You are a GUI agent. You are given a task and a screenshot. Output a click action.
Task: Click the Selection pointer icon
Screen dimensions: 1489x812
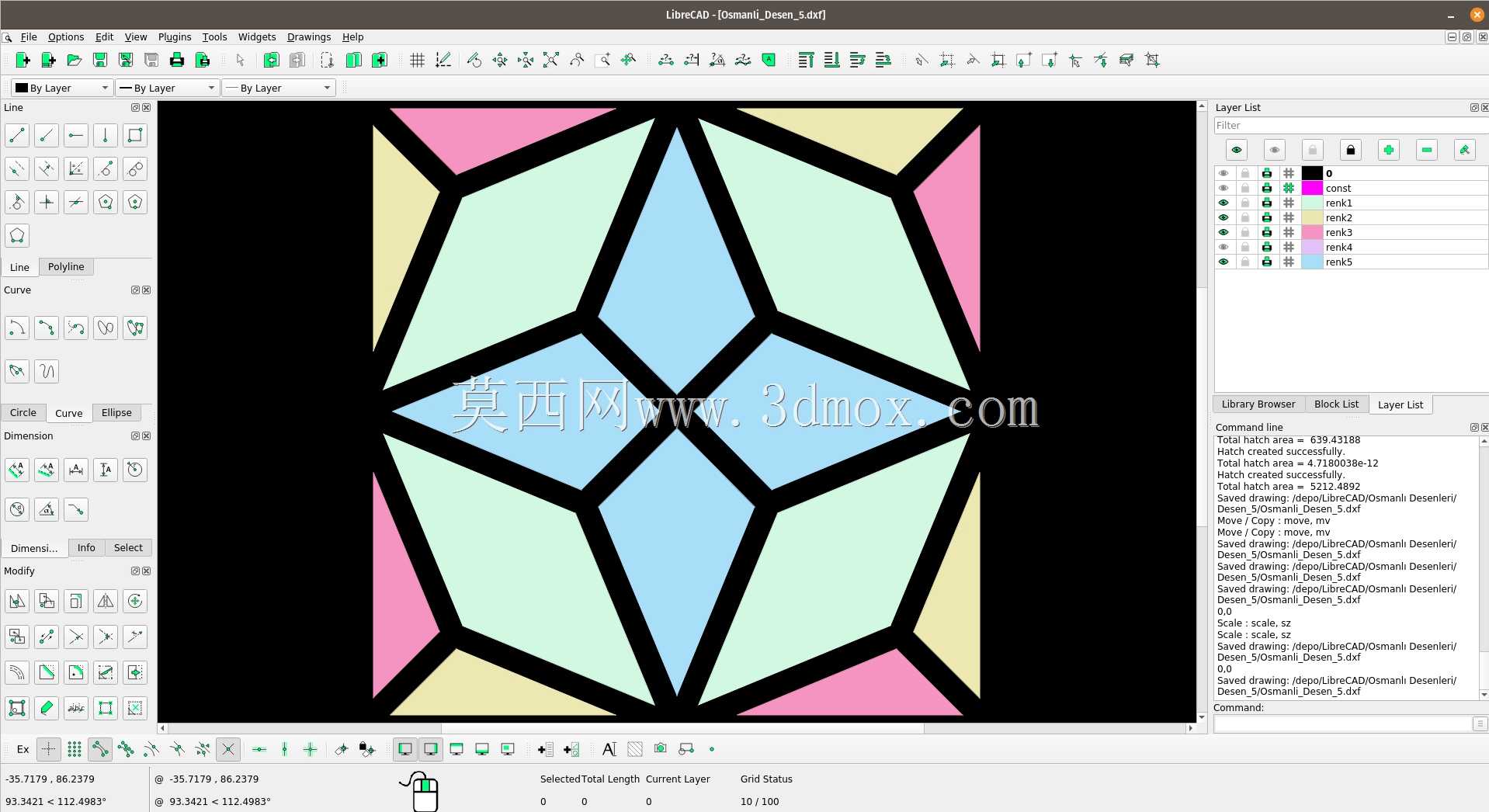click(x=240, y=60)
